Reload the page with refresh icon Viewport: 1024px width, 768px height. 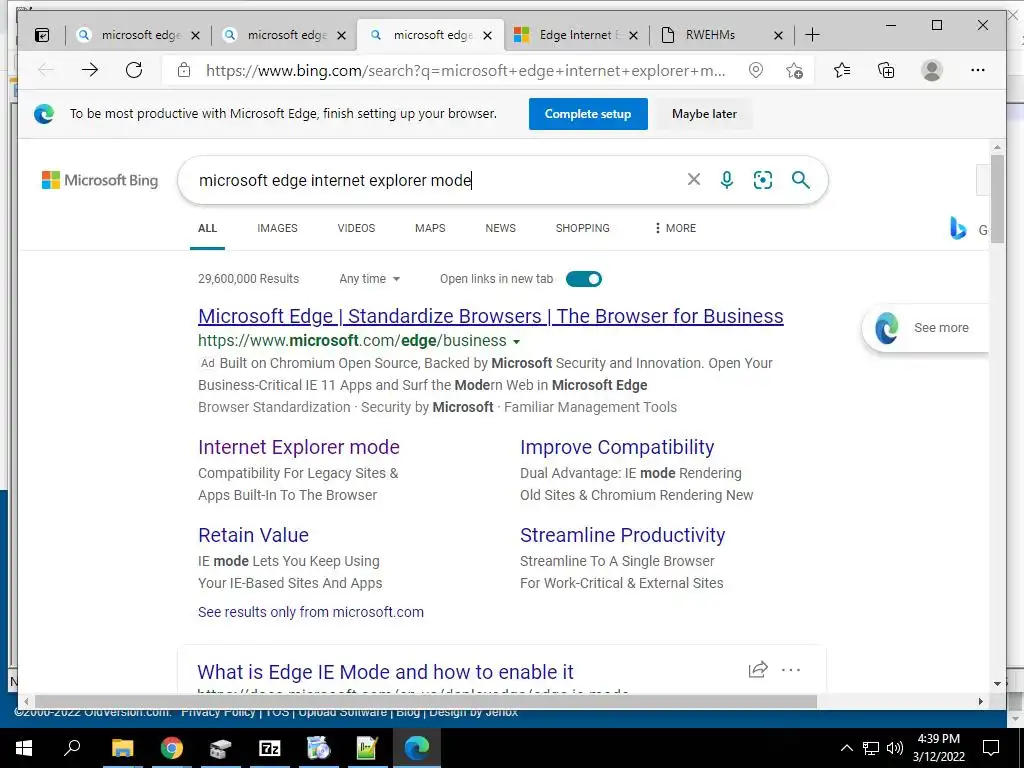click(x=134, y=70)
